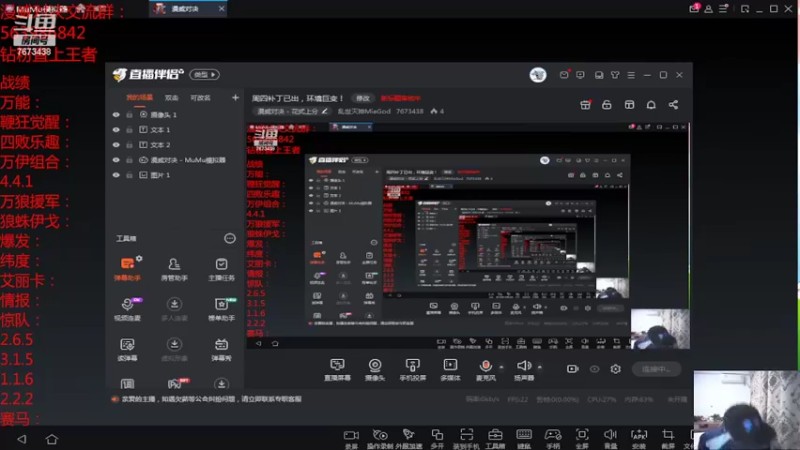Open MuMu 多开 multi-instance tool

pos(437,438)
